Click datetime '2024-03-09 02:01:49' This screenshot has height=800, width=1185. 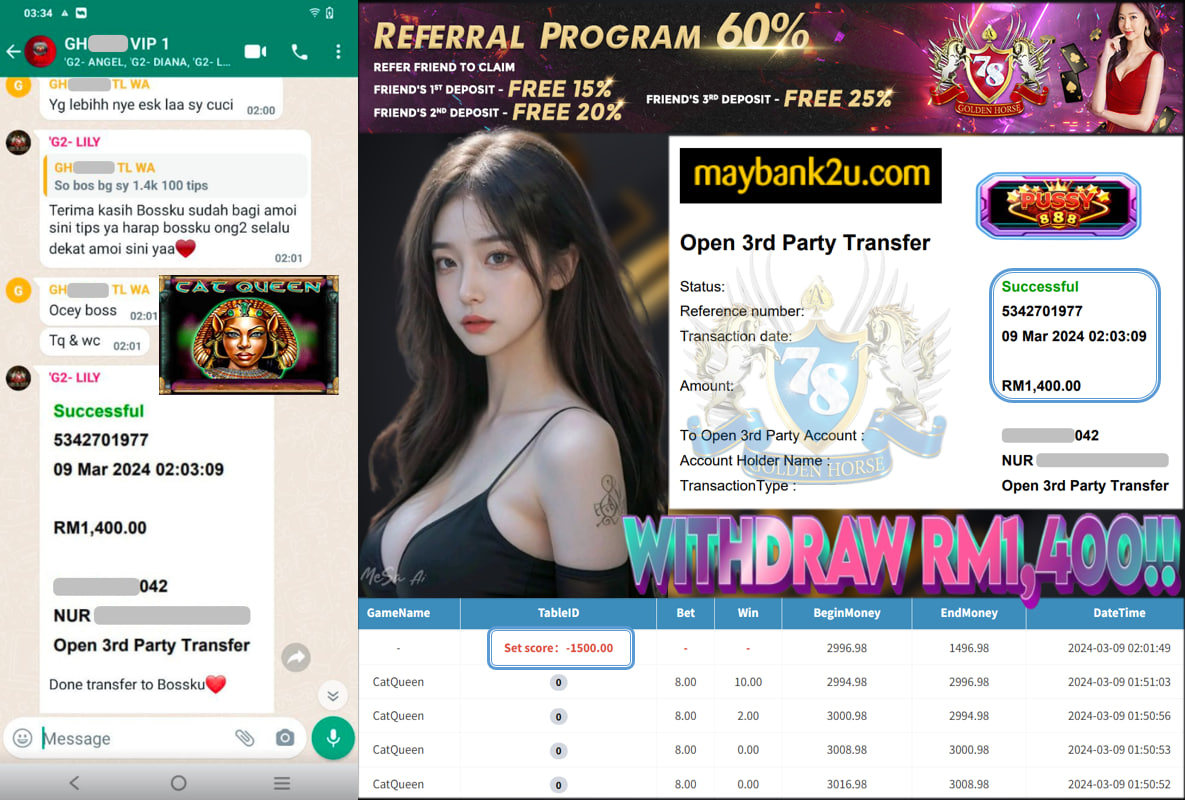click(x=1118, y=648)
